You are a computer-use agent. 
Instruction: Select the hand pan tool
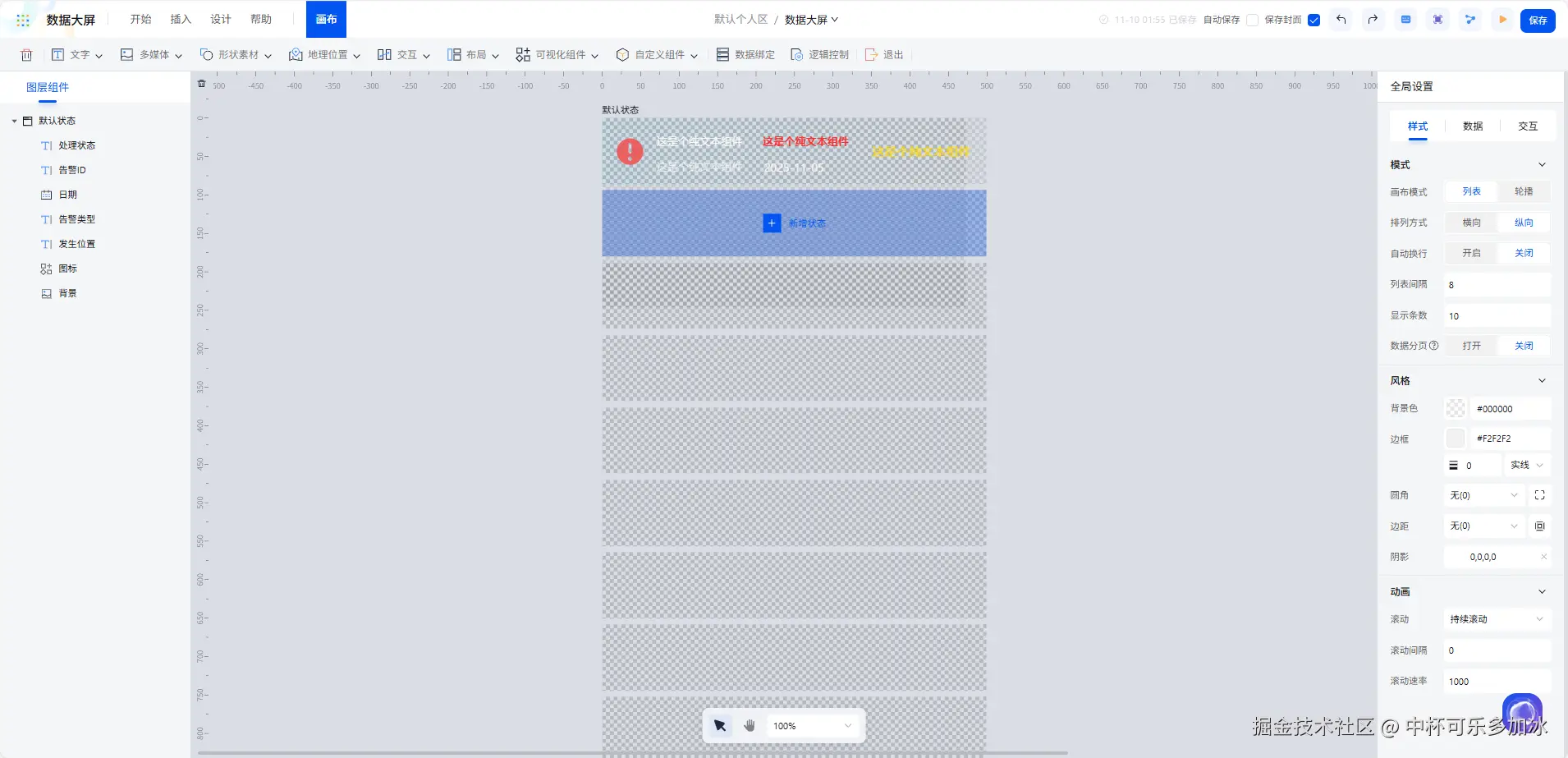(750, 726)
